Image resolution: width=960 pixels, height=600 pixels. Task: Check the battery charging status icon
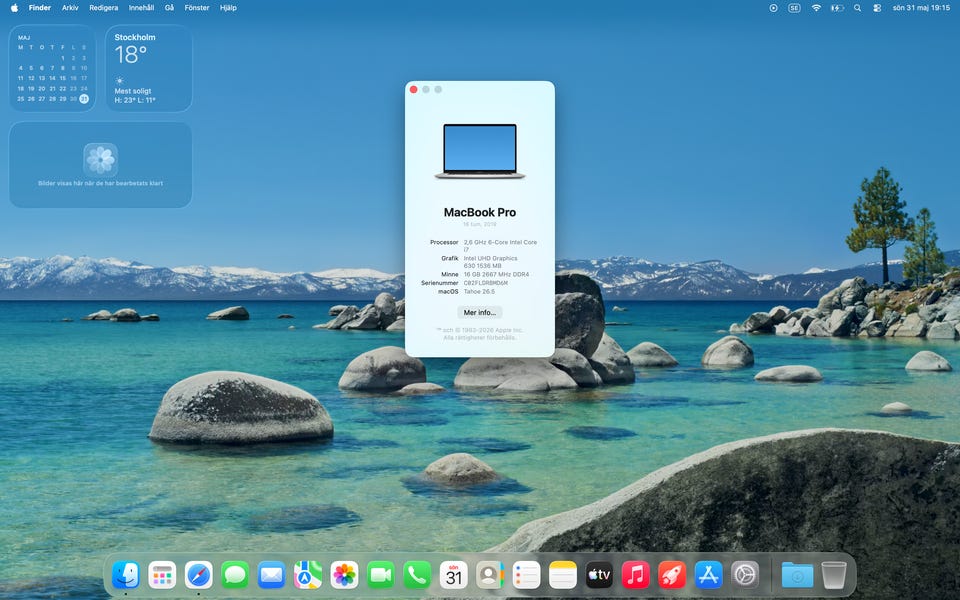[836, 8]
